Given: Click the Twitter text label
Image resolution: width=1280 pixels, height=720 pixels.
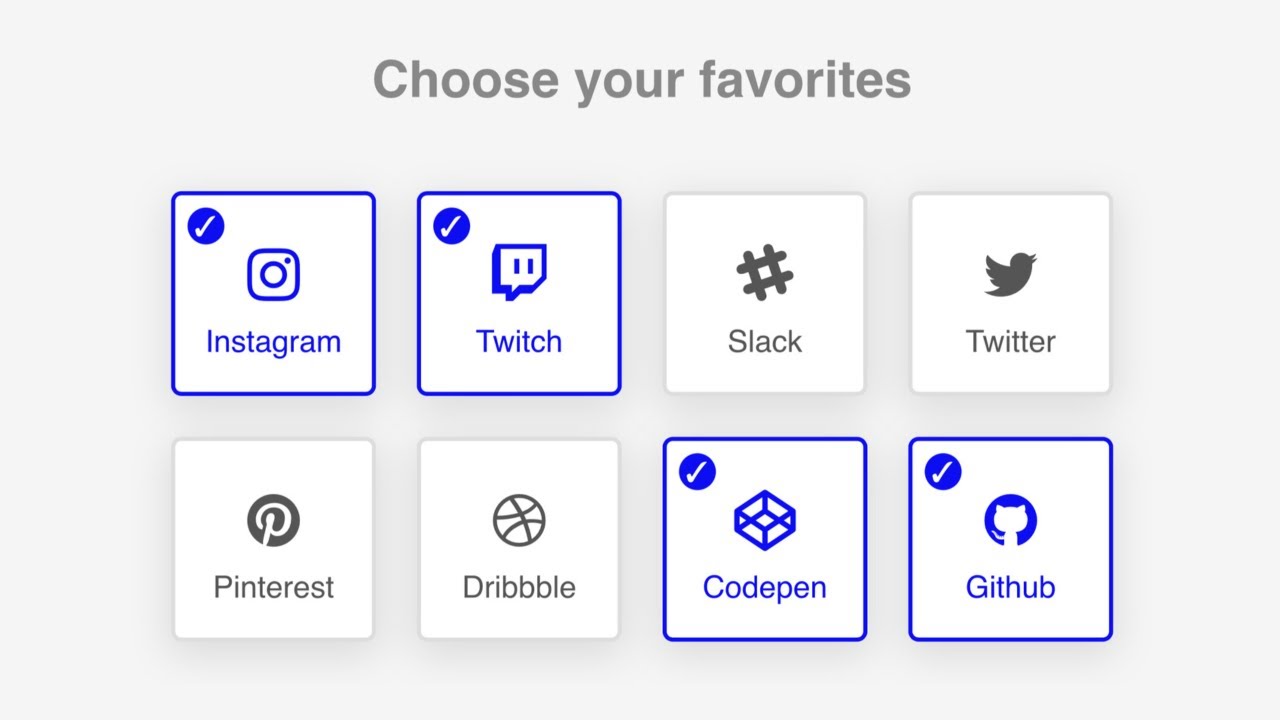Looking at the screenshot, I should coord(1011,341).
